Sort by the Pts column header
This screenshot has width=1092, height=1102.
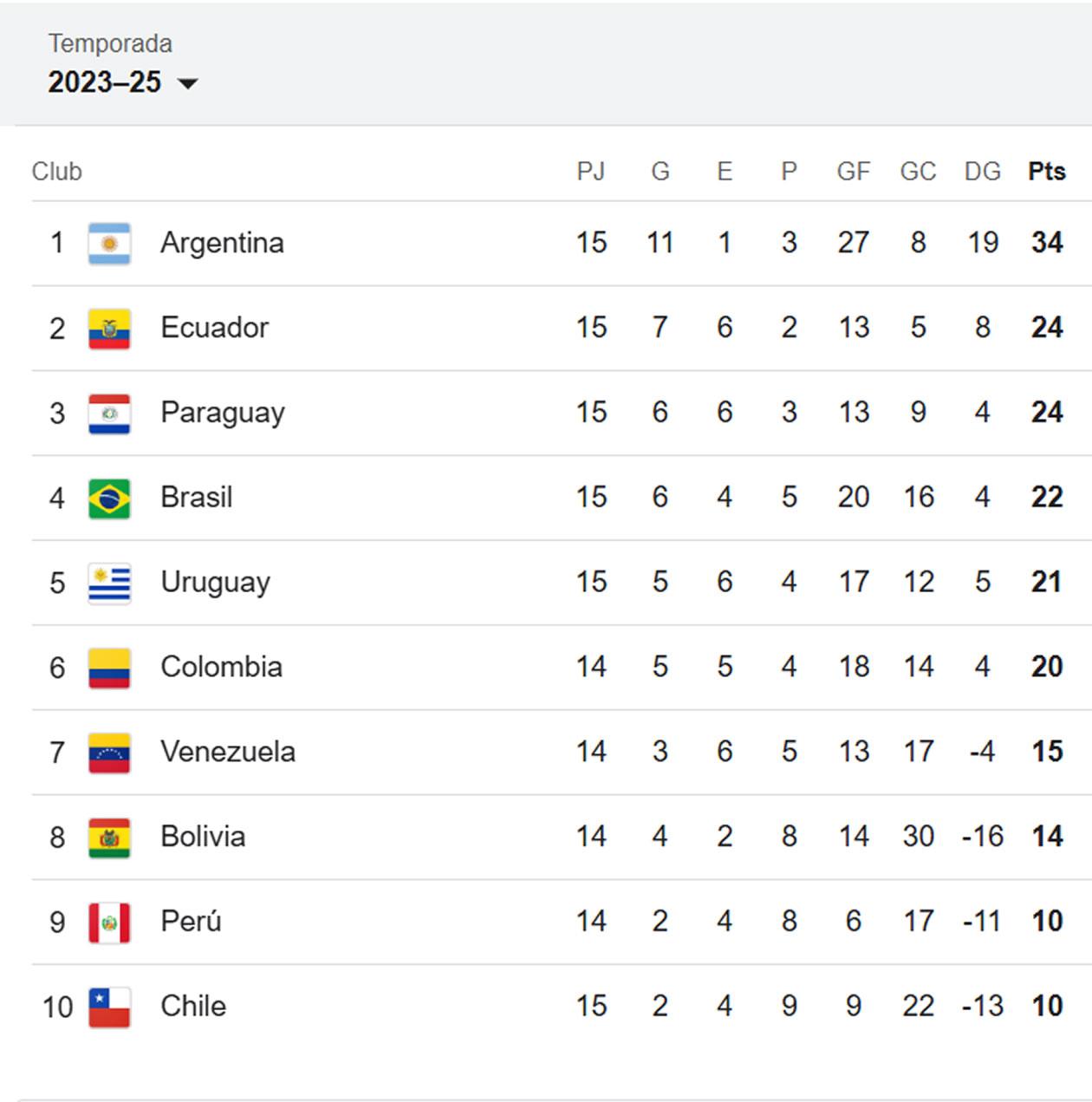pos(1046,172)
